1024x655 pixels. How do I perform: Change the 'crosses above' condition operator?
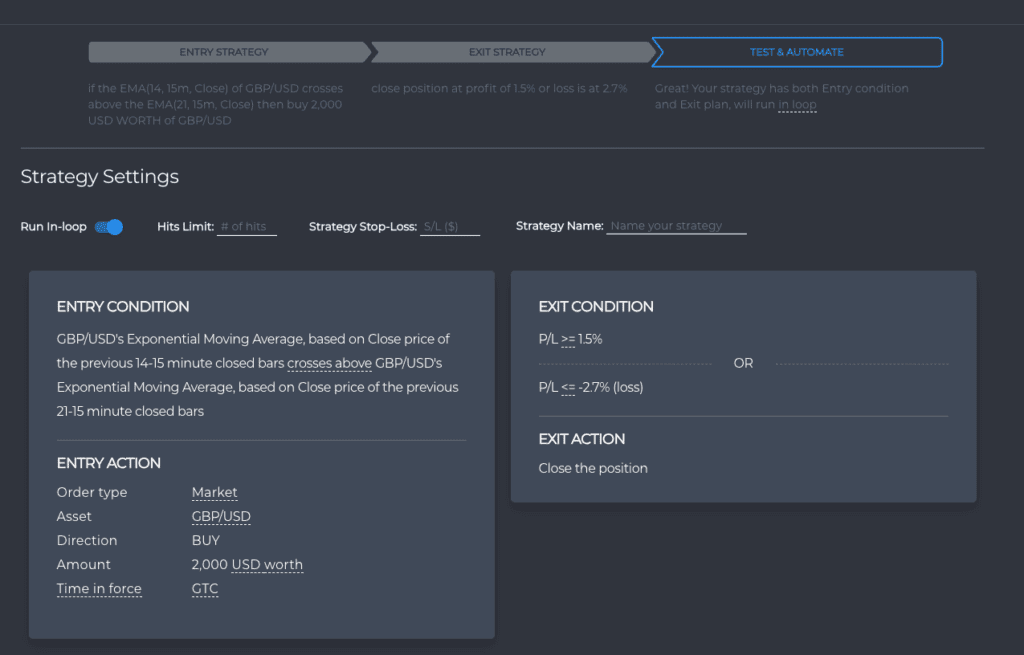[x=329, y=363]
